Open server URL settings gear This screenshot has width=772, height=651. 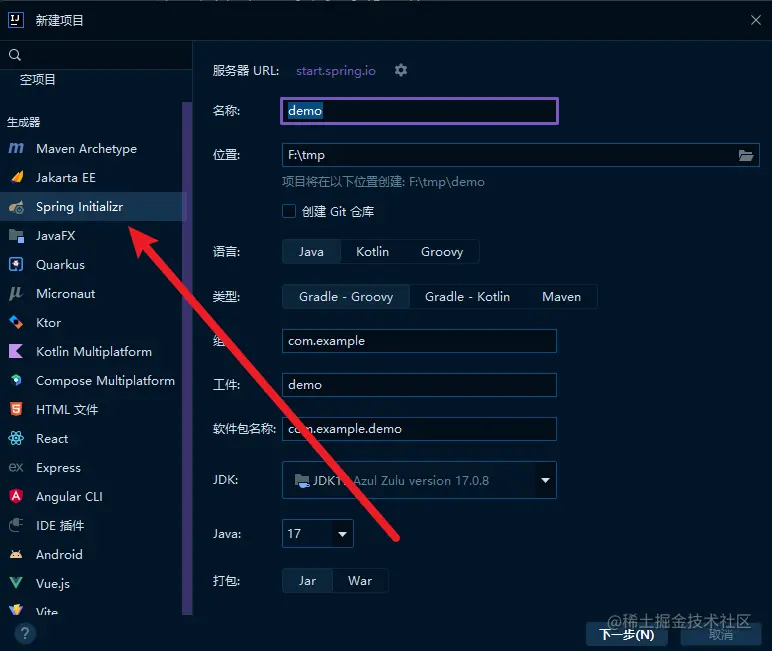[401, 70]
